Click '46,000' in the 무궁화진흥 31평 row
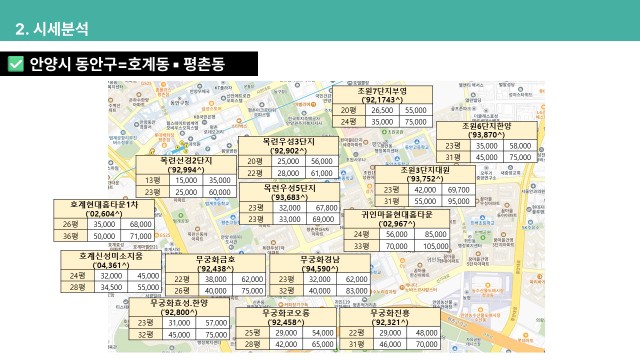 click(x=390, y=344)
